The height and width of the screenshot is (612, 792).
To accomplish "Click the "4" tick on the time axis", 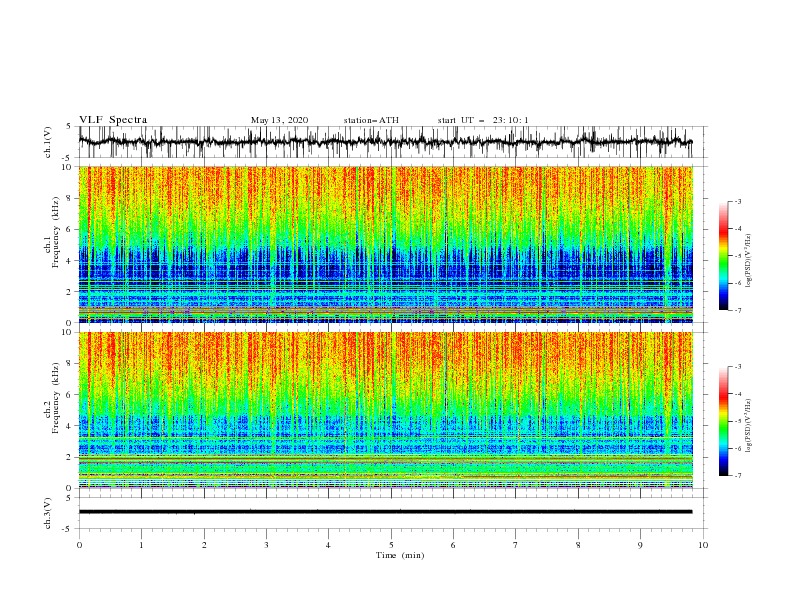I will 328,545.
